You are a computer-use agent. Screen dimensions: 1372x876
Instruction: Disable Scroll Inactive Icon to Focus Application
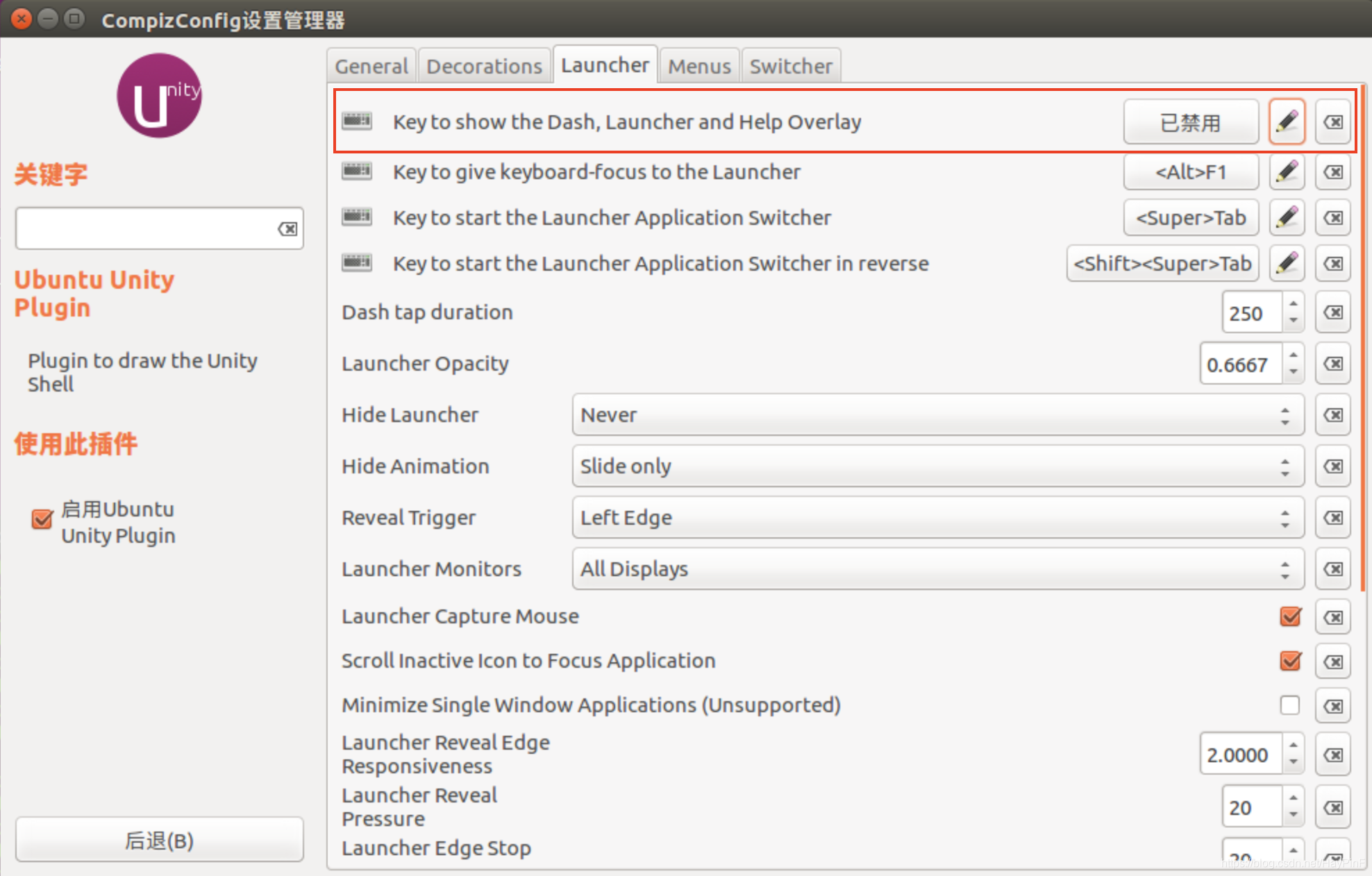[1290, 661]
